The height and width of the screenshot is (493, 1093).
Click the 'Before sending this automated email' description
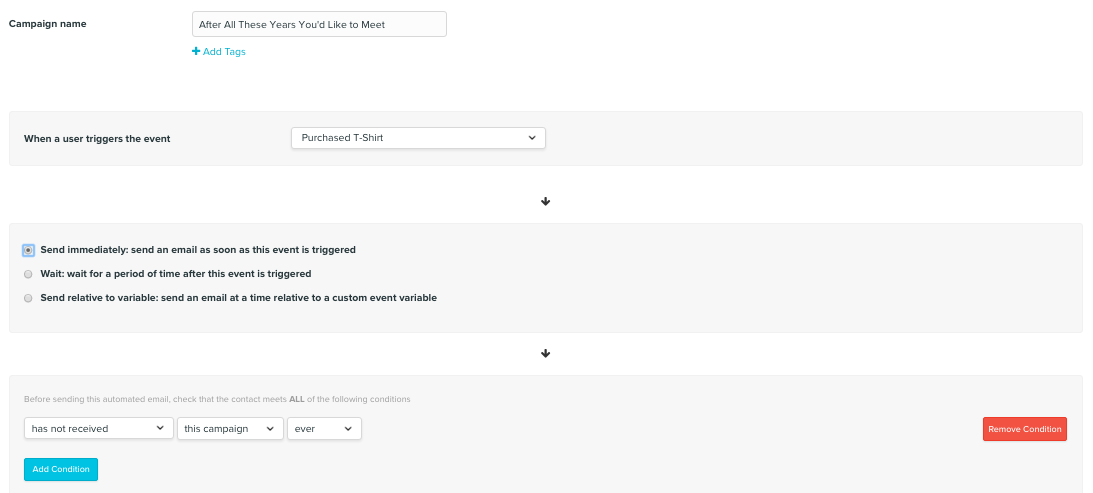pyautogui.click(x=217, y=399)
